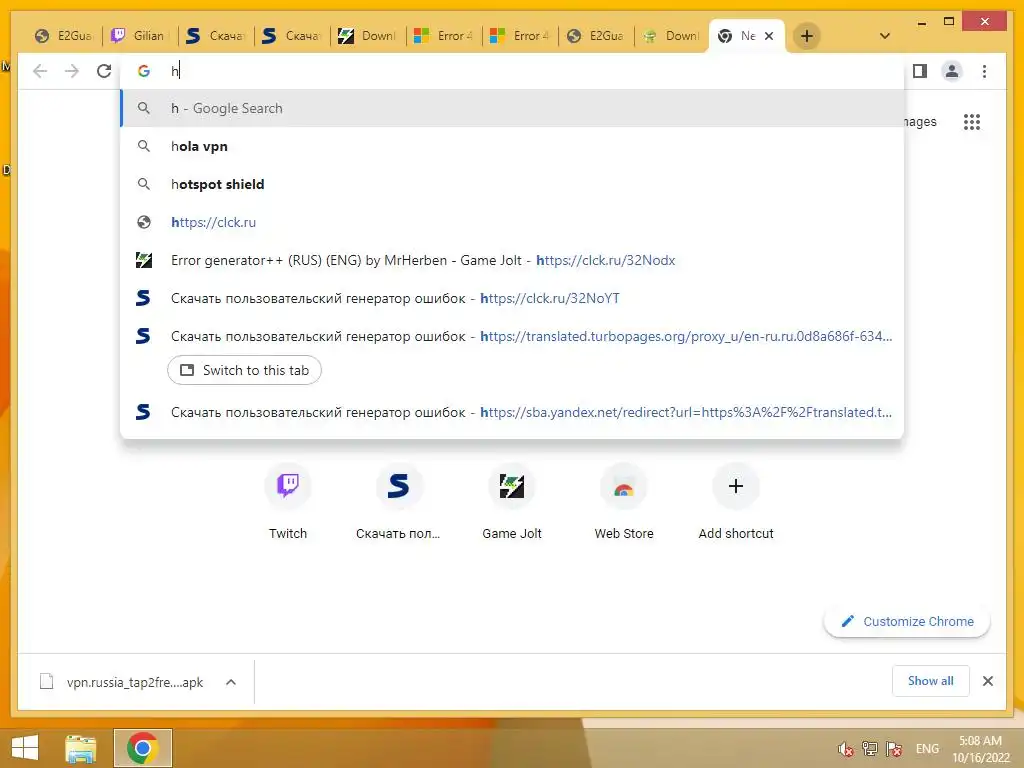Open the Windows Start button
This screenshot has height=768, width=1024.
25,748
